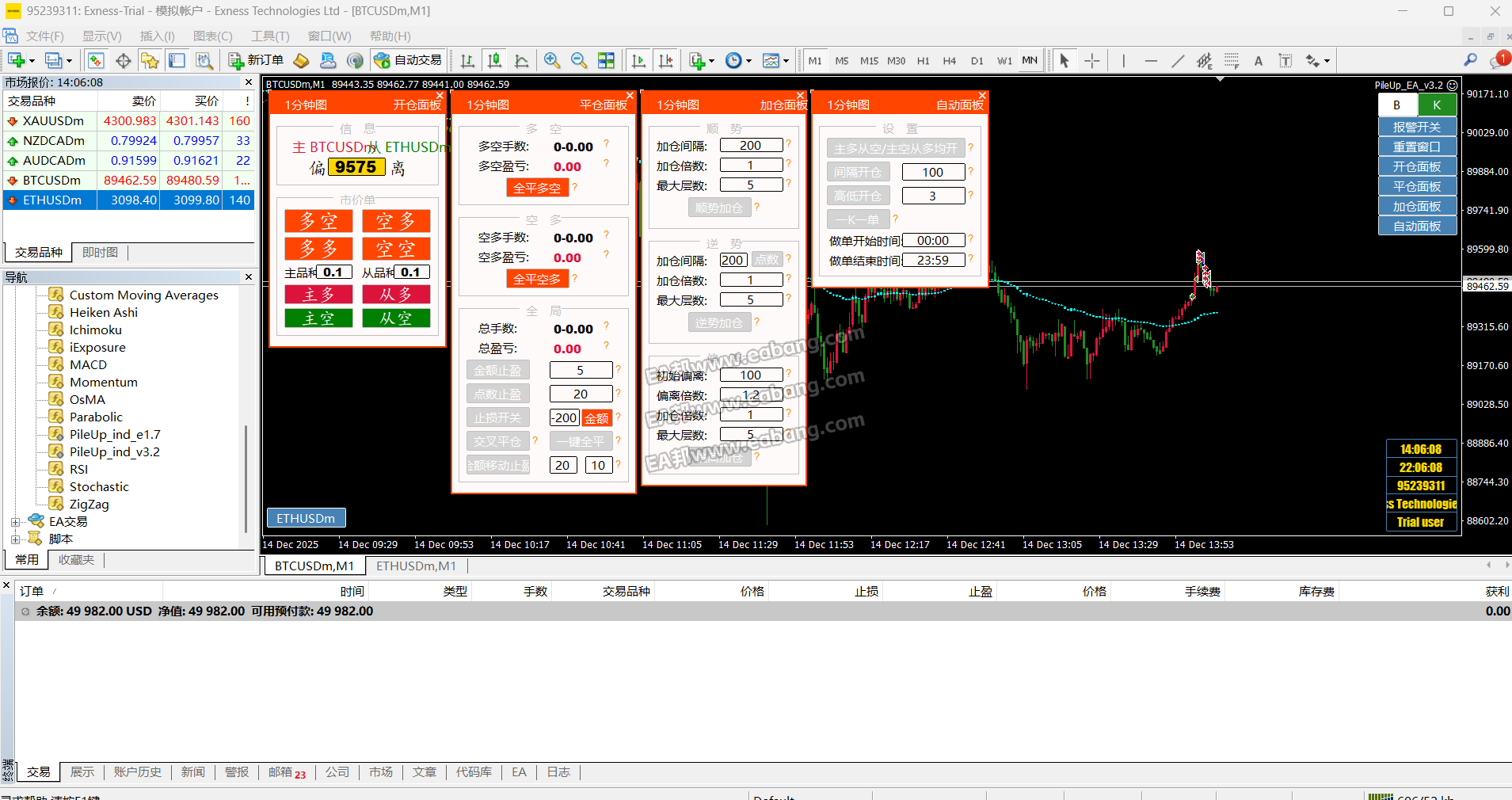Expand the EA交易 tree node
This screenshot has width=1512, height=800.
coord(15,522)
